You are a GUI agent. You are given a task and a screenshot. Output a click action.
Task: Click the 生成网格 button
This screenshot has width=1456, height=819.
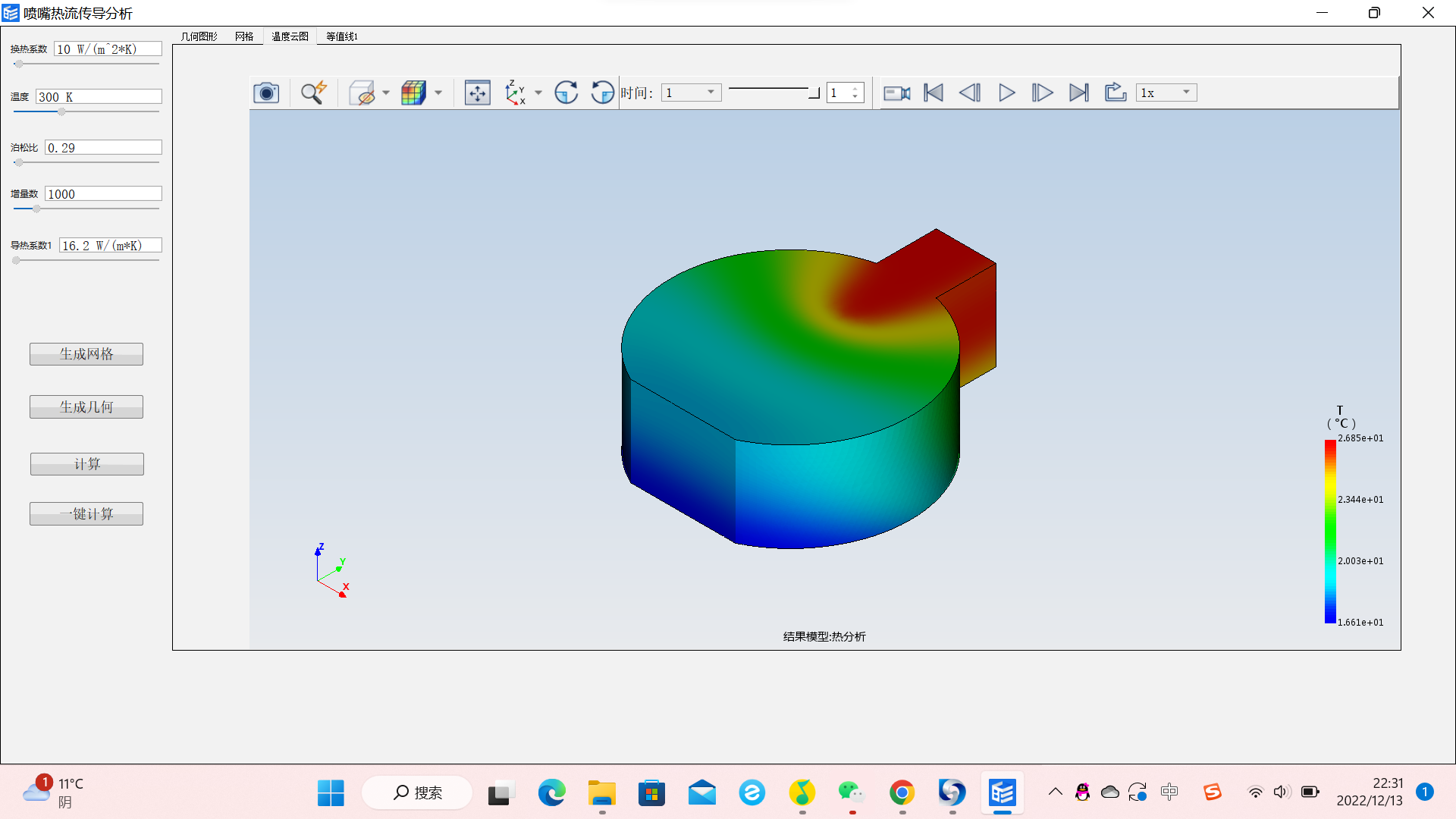(x=86, y=354)
